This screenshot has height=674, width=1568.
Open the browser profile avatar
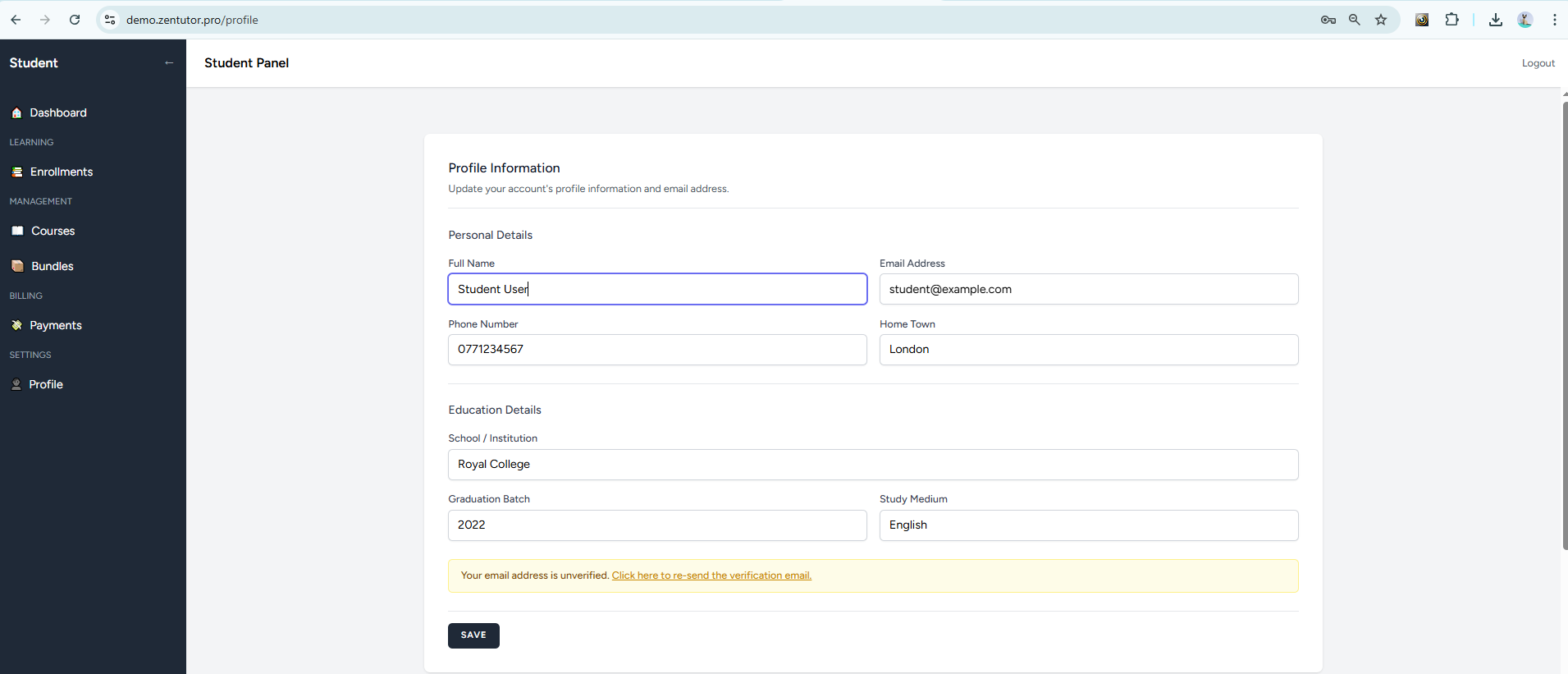click(x=1525, y=20)
